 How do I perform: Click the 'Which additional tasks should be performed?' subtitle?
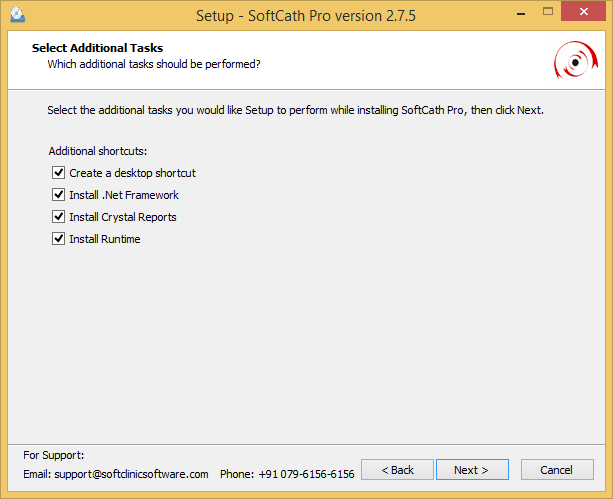click(154, 64)
